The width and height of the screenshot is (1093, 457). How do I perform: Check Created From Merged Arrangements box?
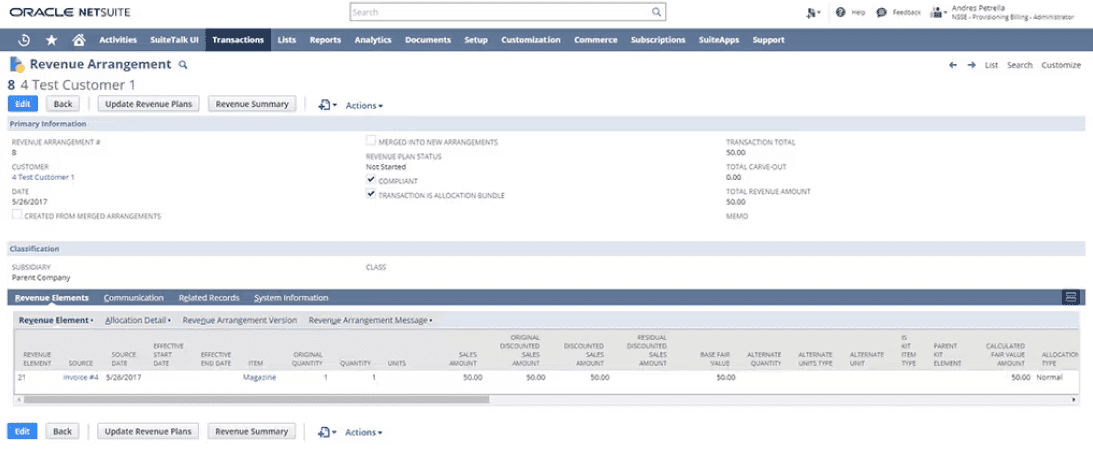[16, 215]
